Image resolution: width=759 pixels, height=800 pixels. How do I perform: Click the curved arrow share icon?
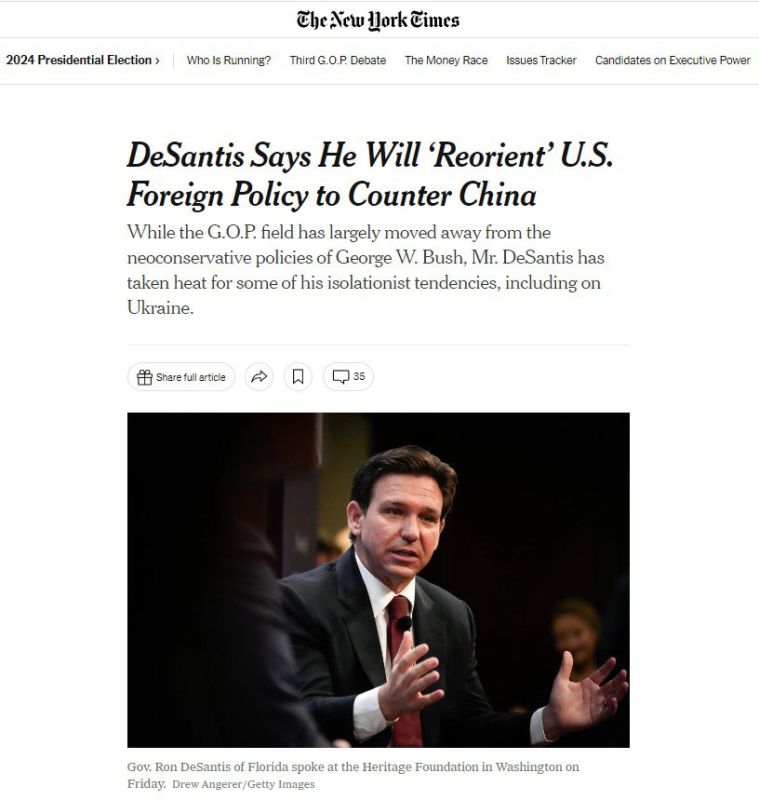tap(259, 377)
